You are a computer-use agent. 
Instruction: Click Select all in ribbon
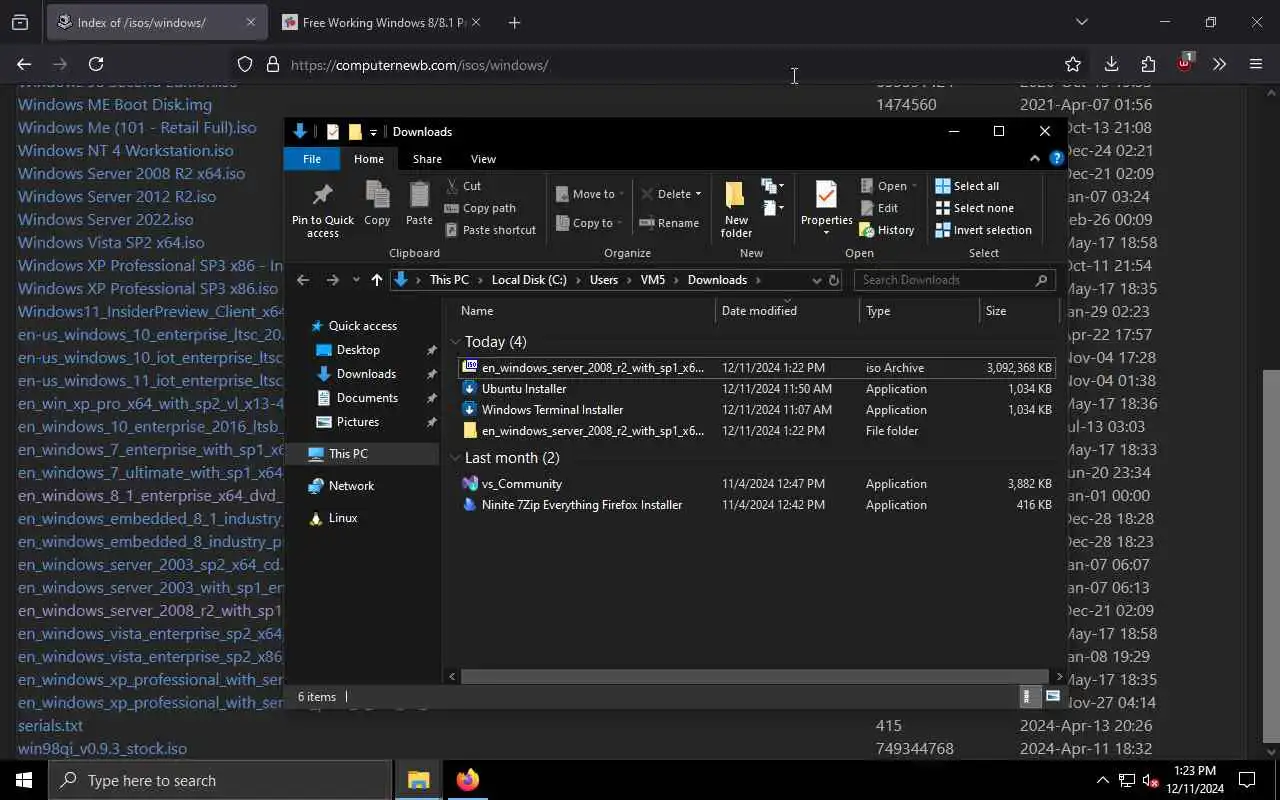[967, 186]
